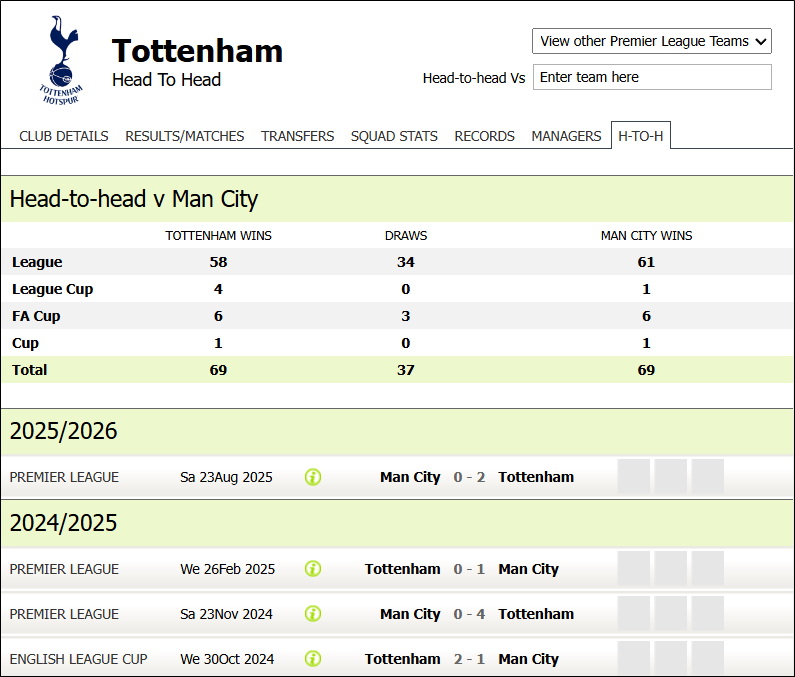Screen dimensions: 795x677
Task: Open match info for 30 Oct 2024
Action: [x=313, y=659]
